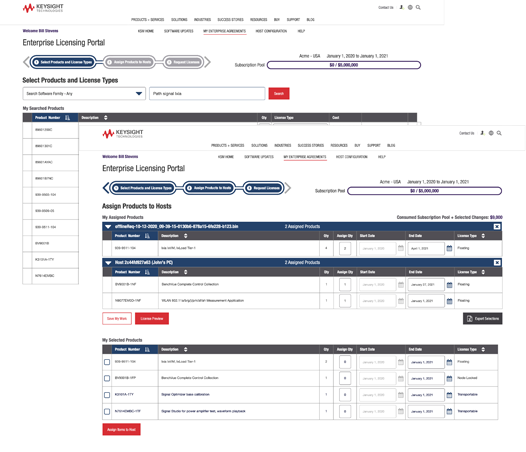Check the Benchvue Complete Control Collection selected product row
Image resolution: width=526 pixels, height=452 pixels.
tap(107, 379)
